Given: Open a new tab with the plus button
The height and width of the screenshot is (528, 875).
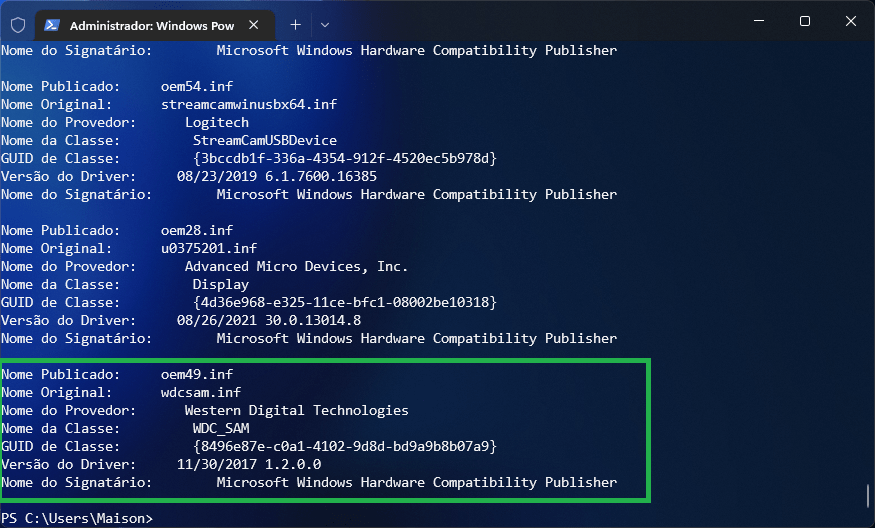Looking at the screenshot, I should (295, 25).
